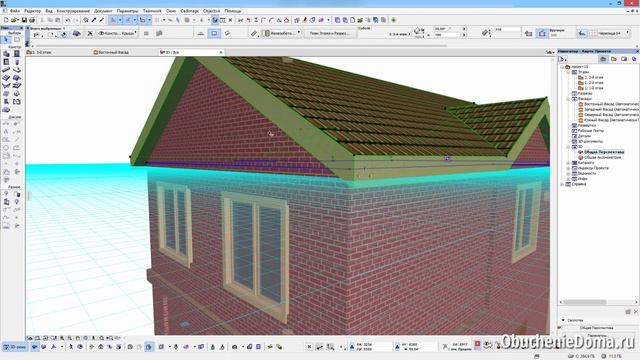
Task: Click the План Этажа и Разрез button
Action: (329, 33)
